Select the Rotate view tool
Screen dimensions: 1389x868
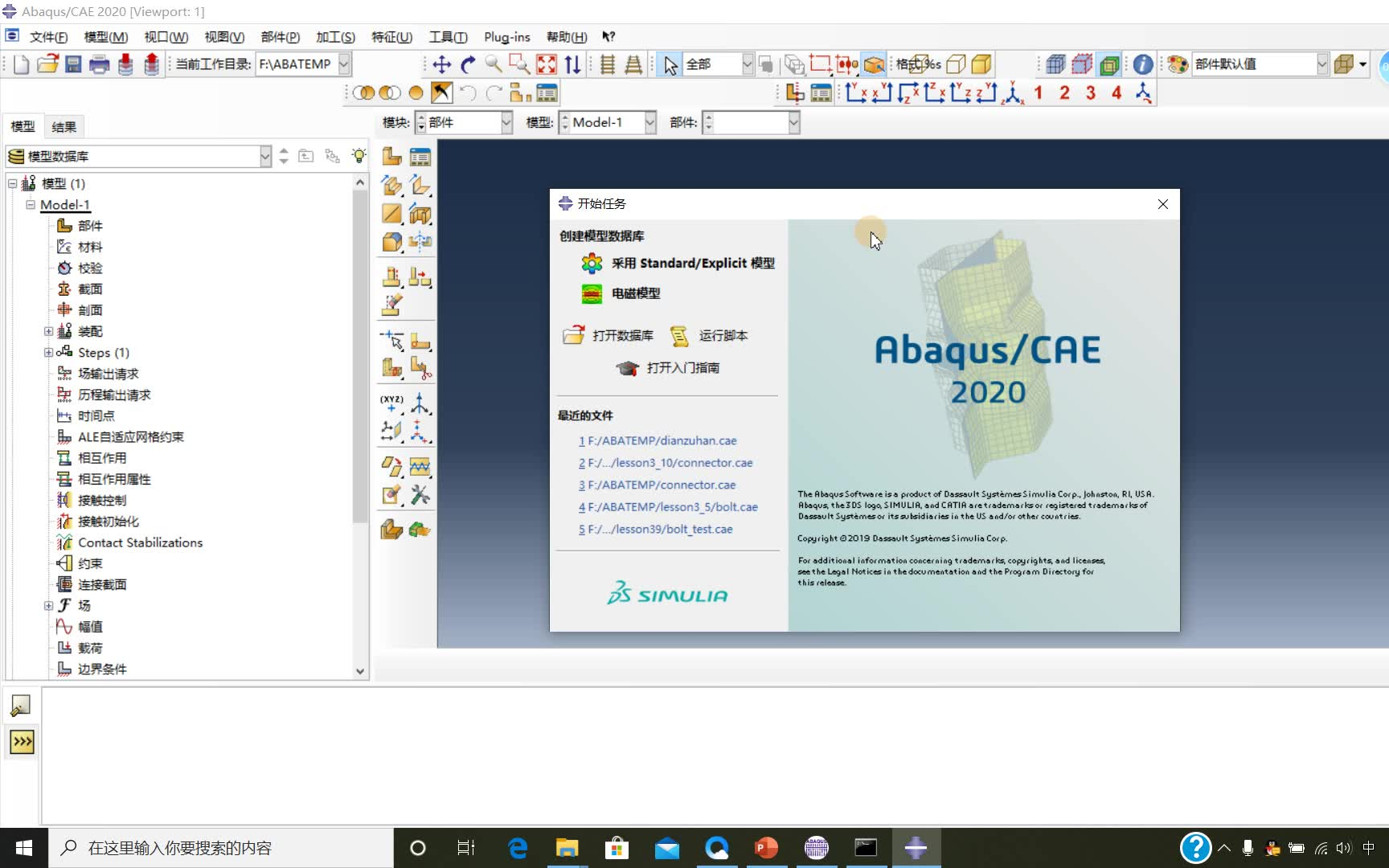pyautogui.click(x=468, y=64)
